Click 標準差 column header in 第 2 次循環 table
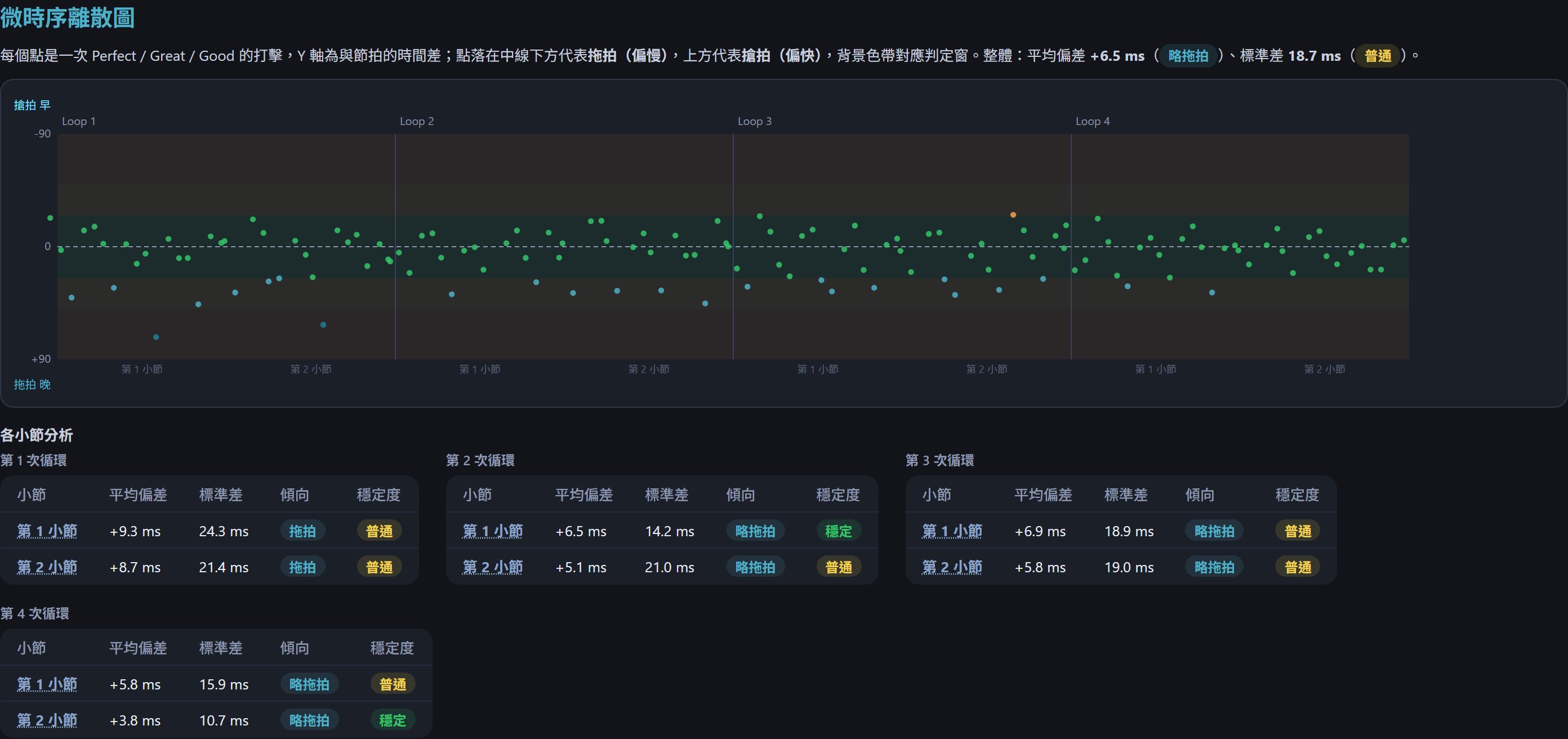Screen dimensions: 1568x739 [666, 495]
